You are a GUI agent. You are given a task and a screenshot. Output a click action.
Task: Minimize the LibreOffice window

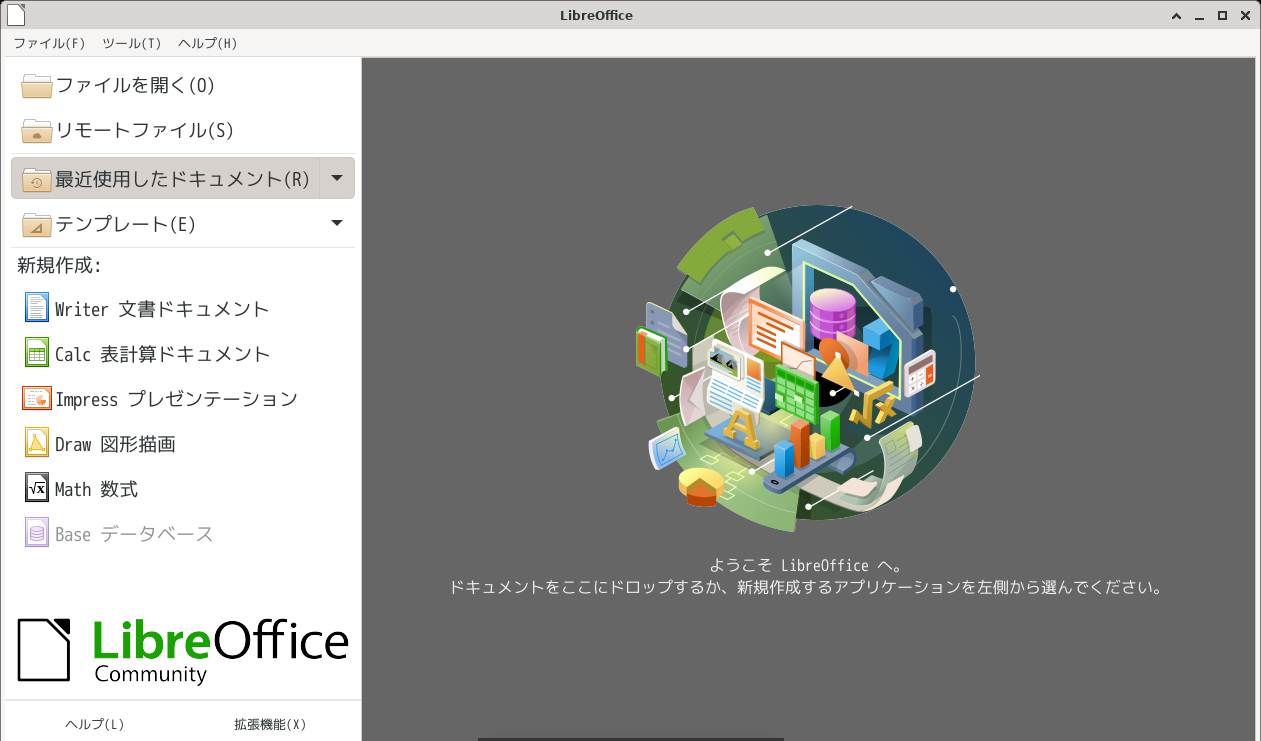click(1198, 15)
